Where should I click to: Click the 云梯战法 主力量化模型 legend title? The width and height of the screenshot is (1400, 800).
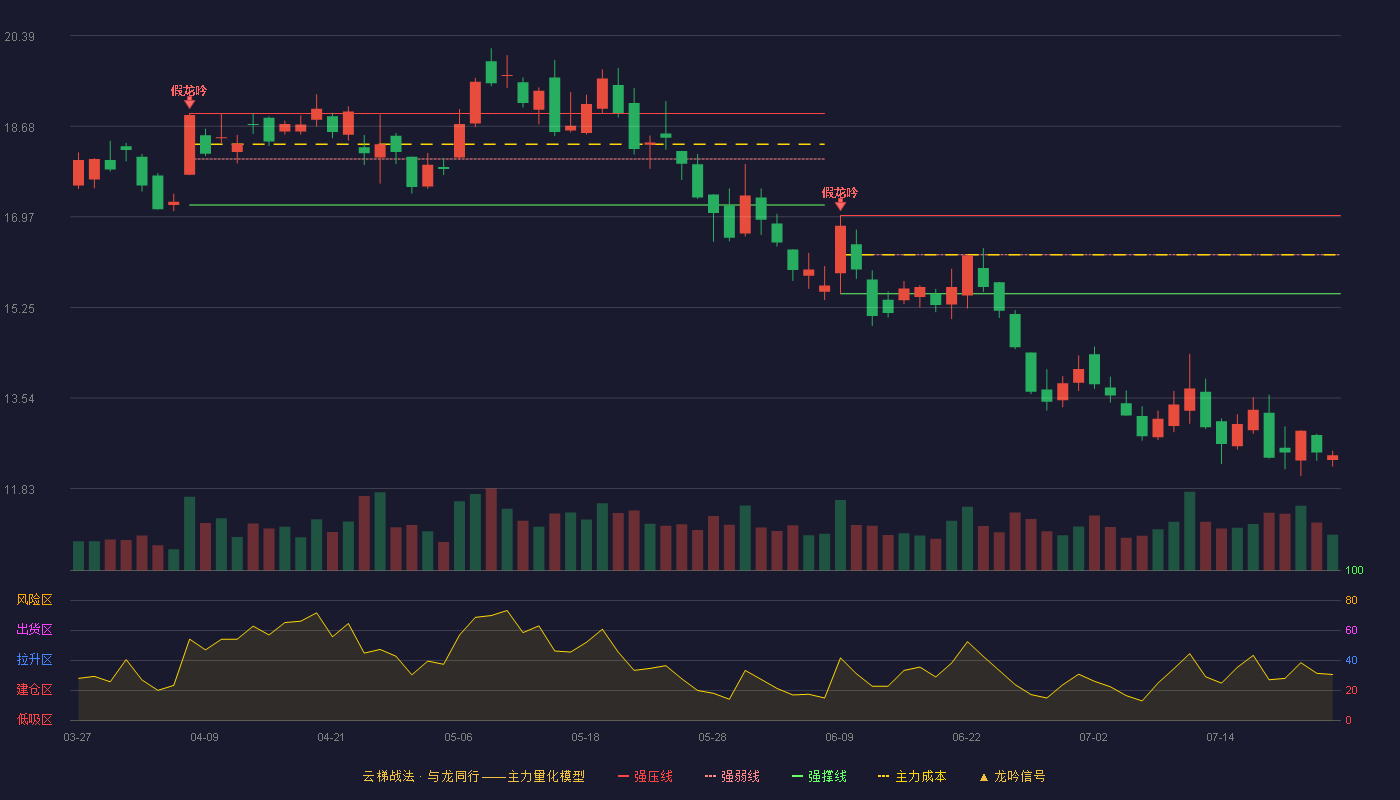point(473,776)
